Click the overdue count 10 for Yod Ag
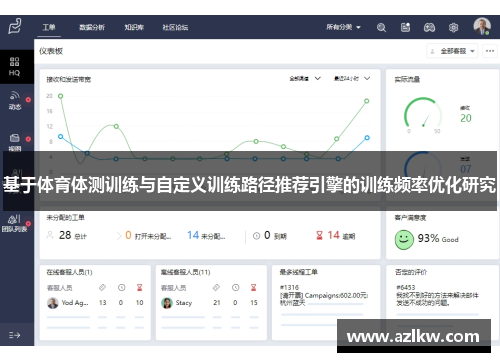This screenshot has width=500, height=362. (x=139, y=303)
